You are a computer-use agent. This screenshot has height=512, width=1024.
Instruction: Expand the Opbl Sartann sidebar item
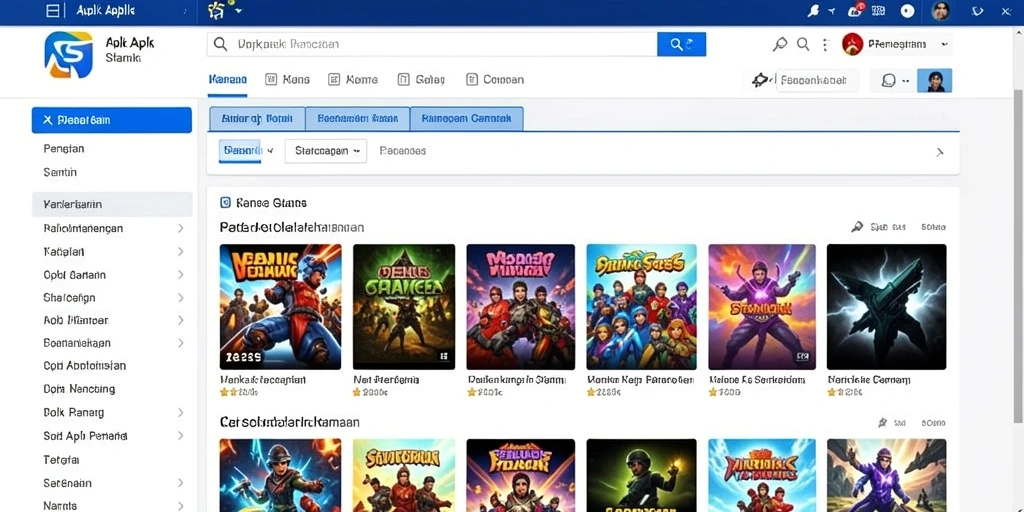tap(112, 275)
